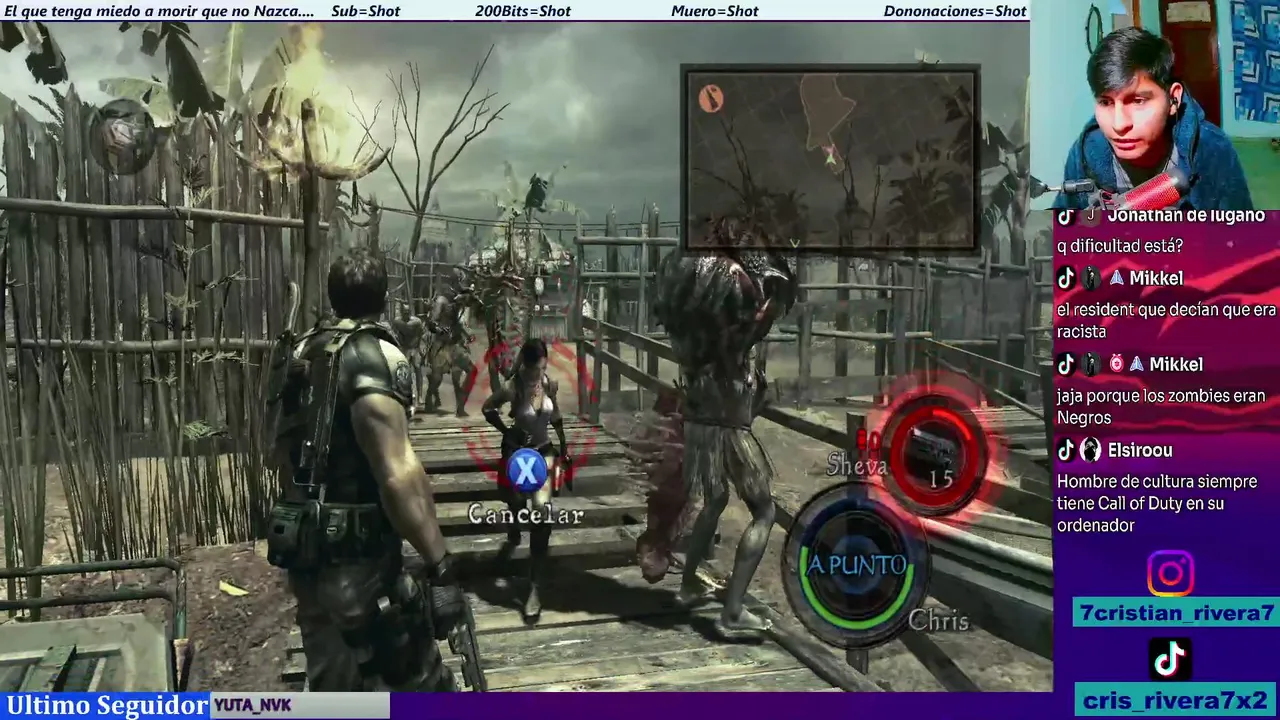
Task: Click the latest follower name YUTA_NVK
Action: pyautogui.click(x=253, y=706)
